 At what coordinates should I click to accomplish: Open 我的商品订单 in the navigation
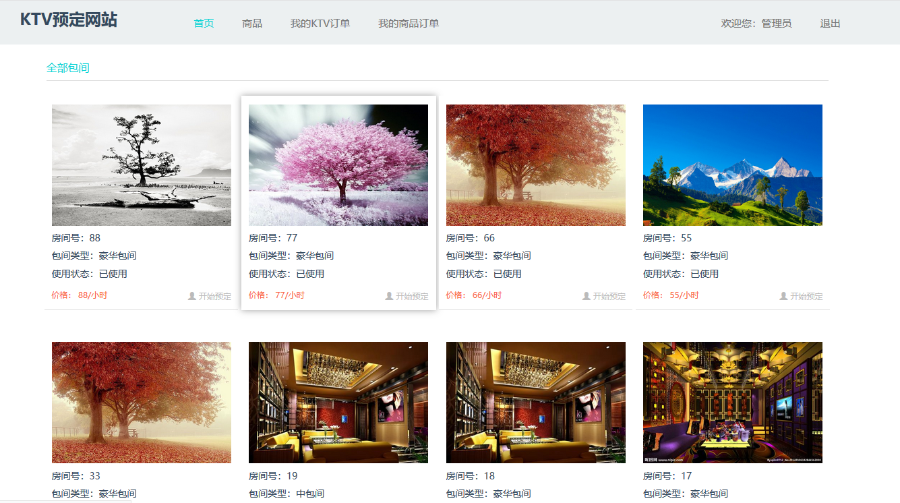(408, 24)
